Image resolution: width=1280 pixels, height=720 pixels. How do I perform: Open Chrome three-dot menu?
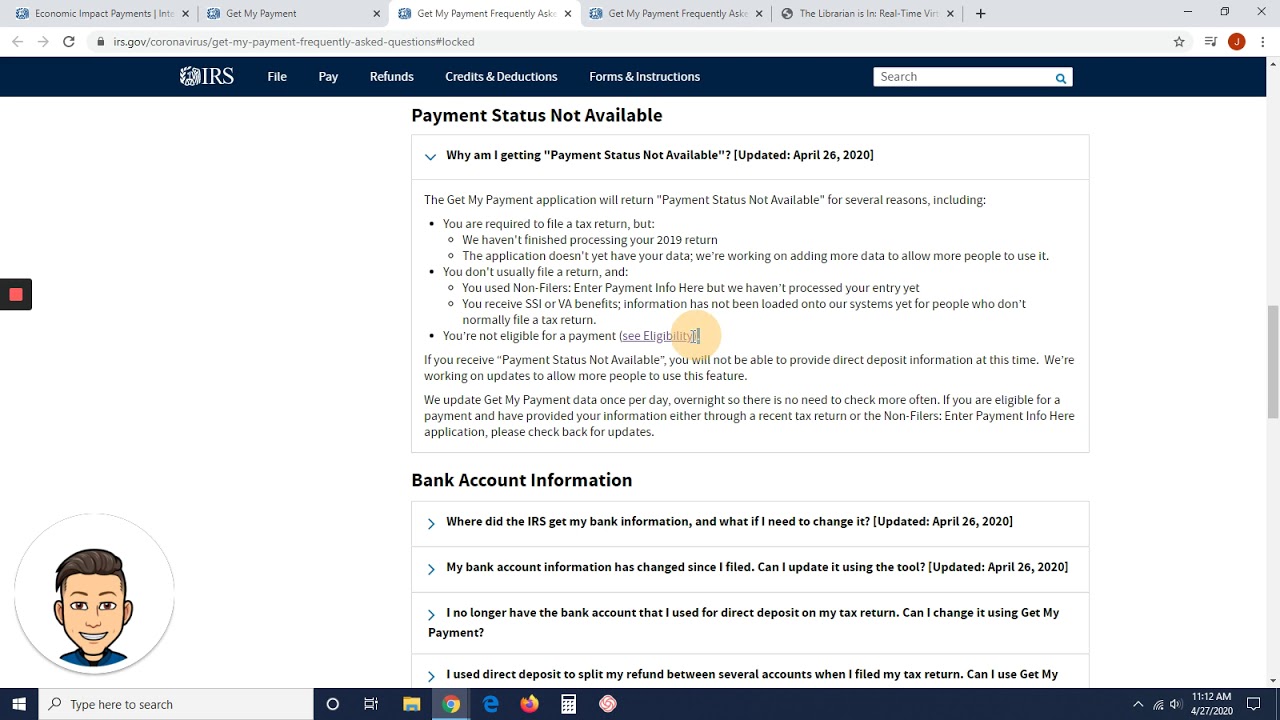tap(1263, 42)
